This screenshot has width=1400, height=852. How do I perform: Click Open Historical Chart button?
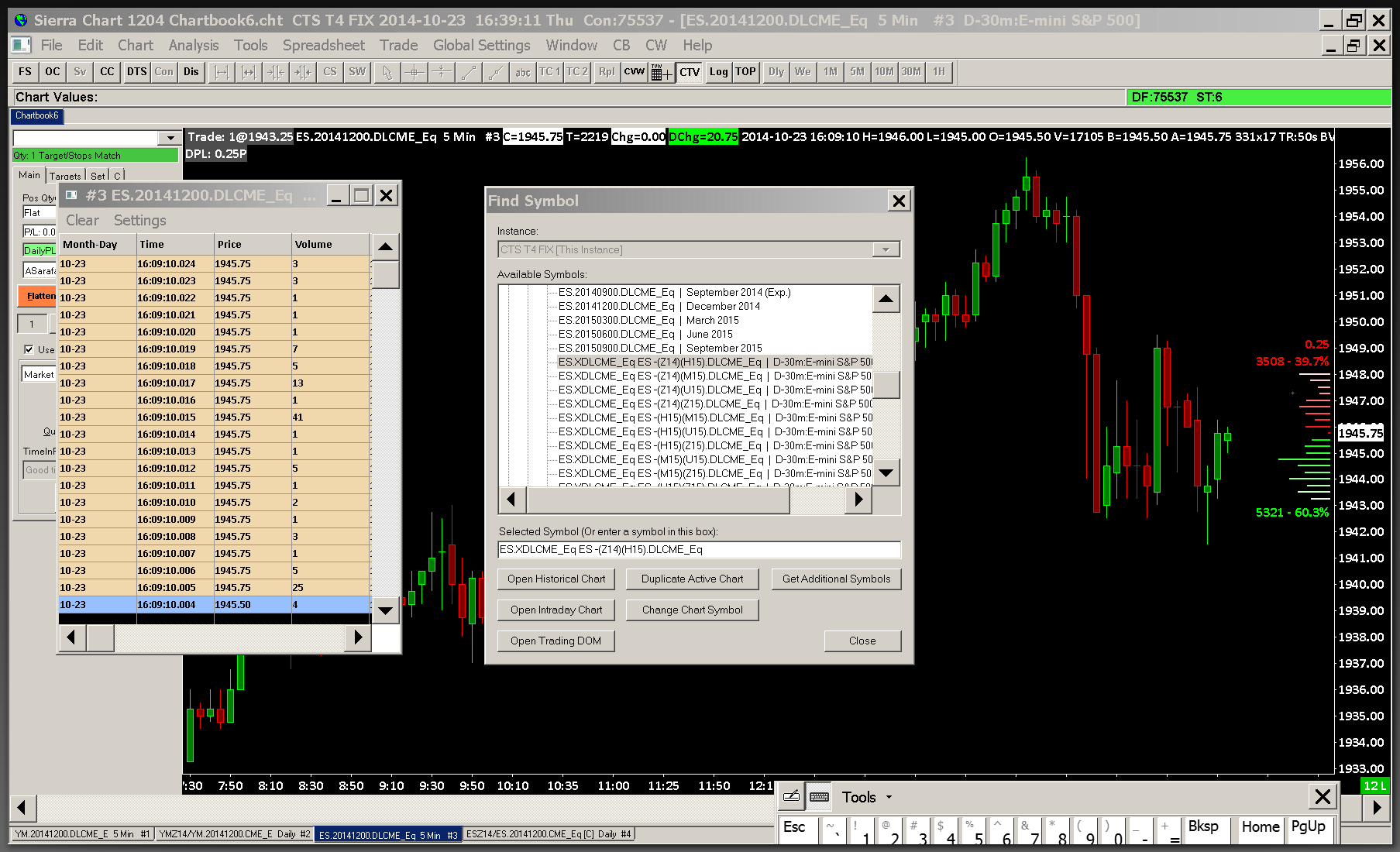pyautogui.click(x=556, y=579)
